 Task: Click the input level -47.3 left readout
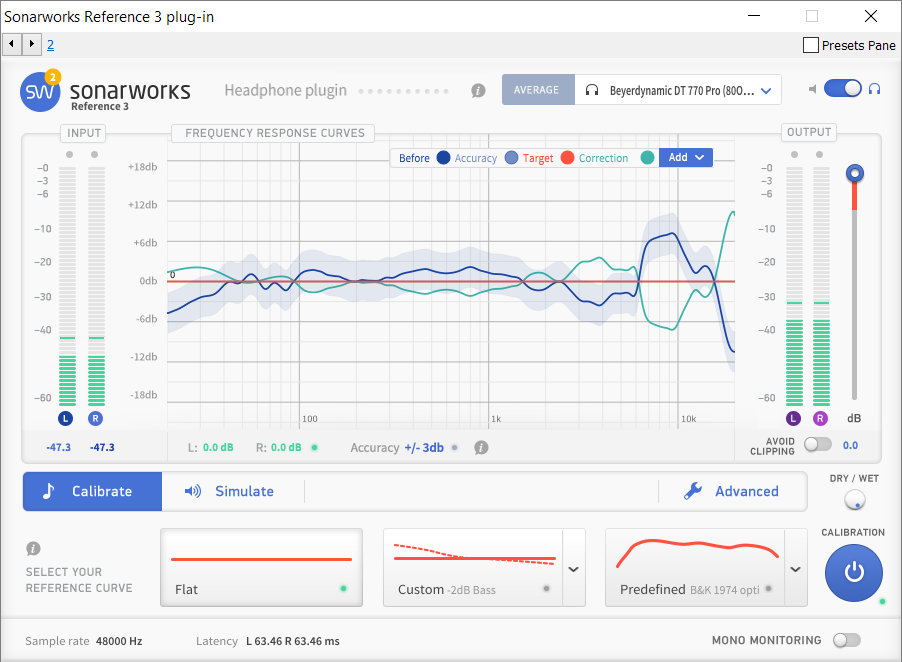(59, 447)
